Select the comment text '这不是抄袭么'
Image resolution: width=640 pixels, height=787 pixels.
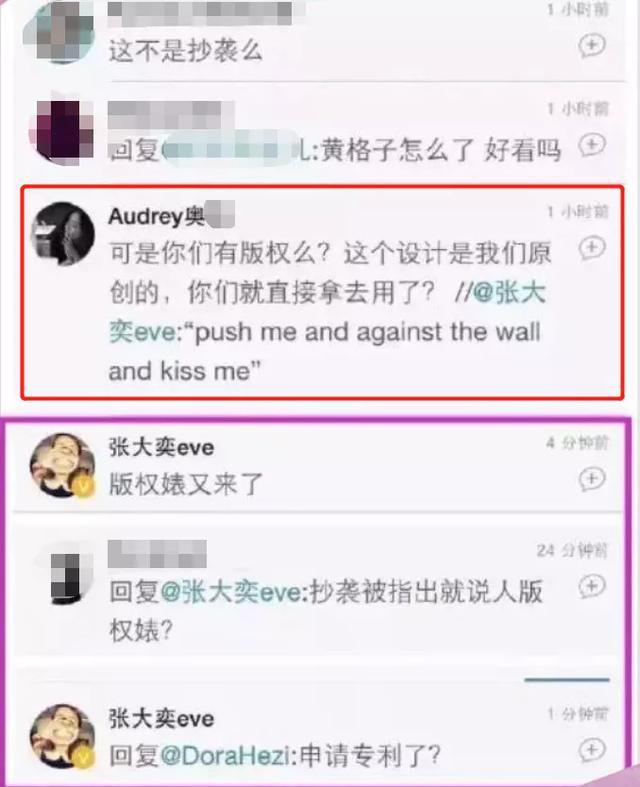pos(186,51)
